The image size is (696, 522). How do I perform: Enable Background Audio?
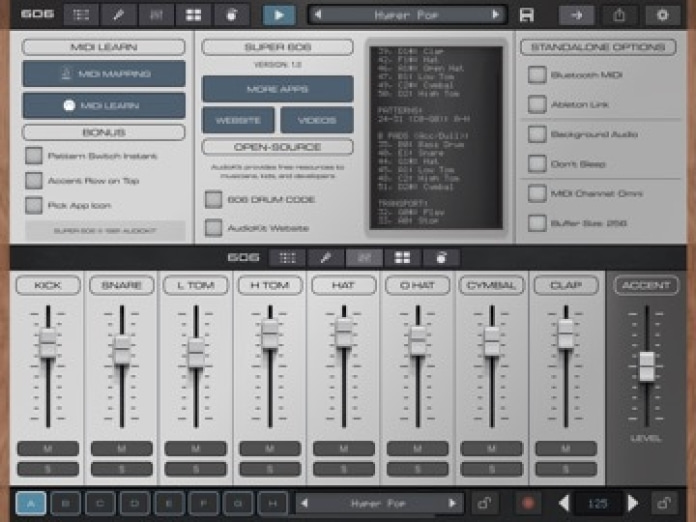(x=537, y=134)
